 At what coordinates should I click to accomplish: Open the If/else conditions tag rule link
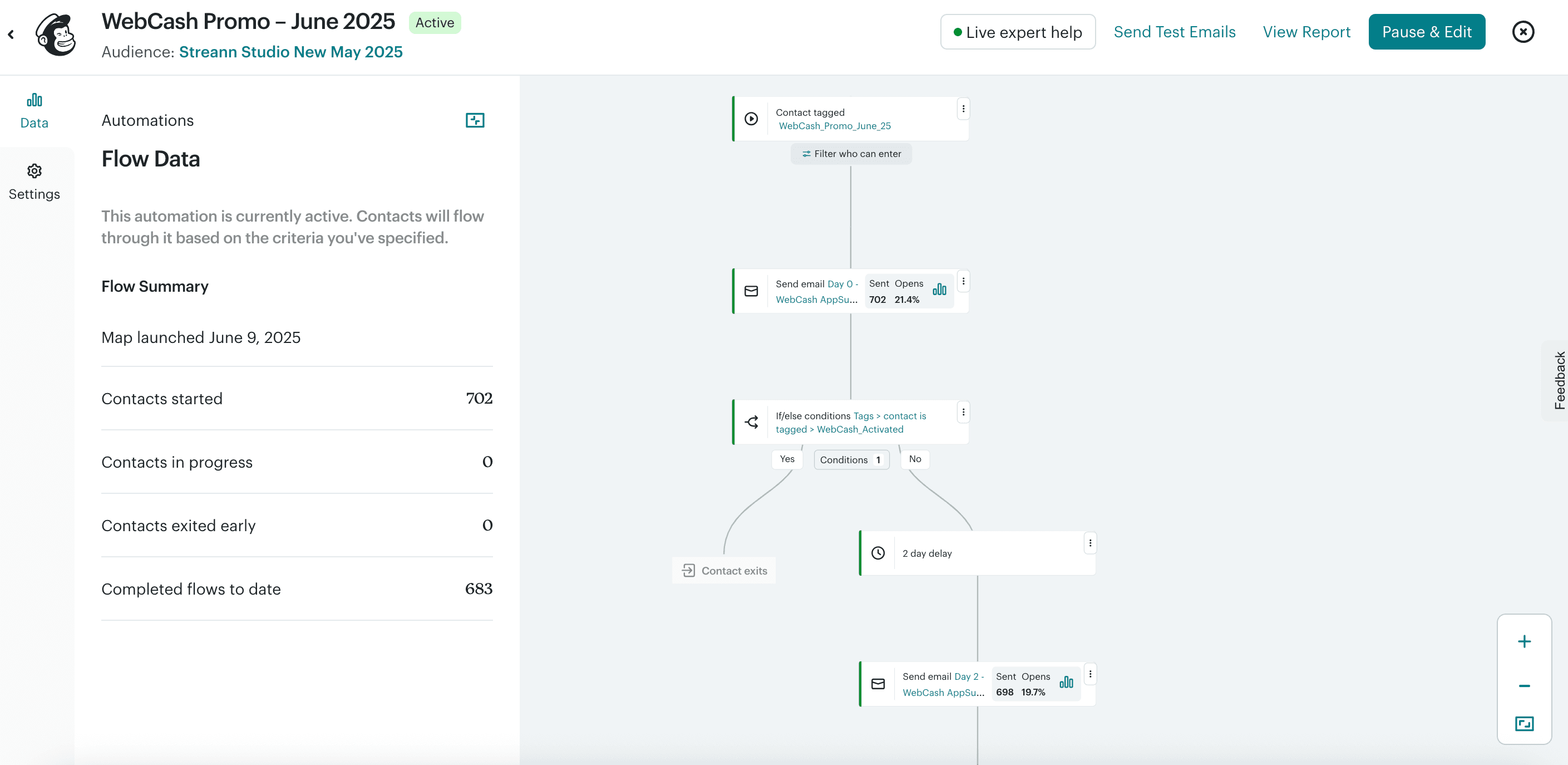[x=851, y=423]
